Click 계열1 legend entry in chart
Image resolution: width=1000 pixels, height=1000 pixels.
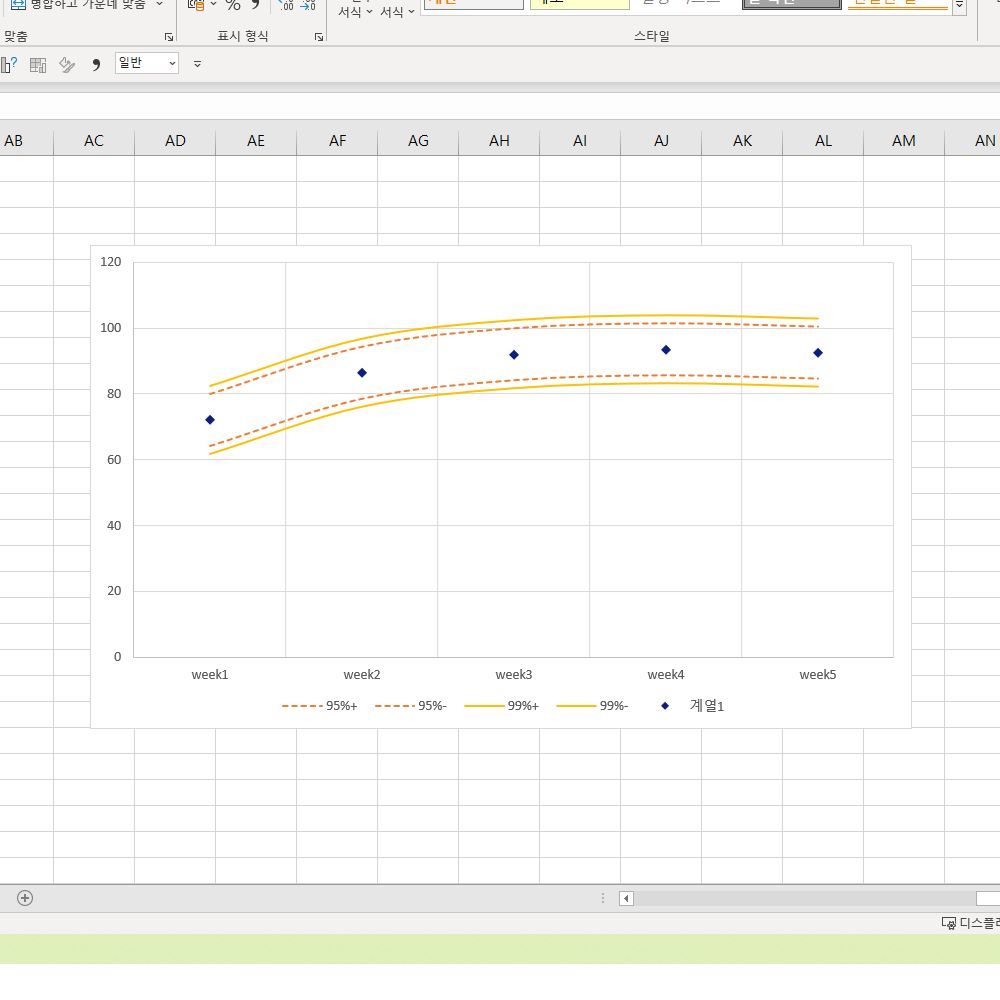[x=692, y=706]
